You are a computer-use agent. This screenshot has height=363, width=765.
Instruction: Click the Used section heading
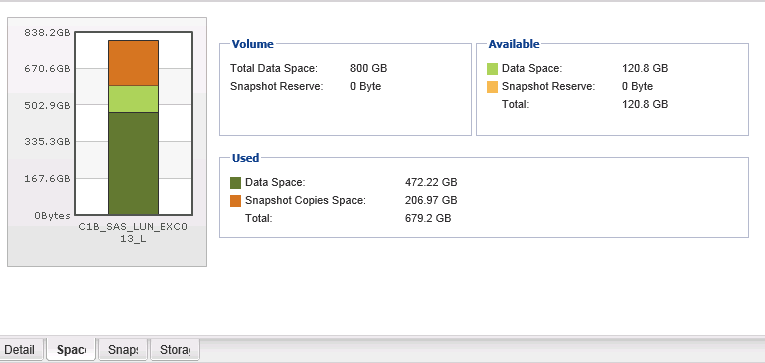tap(245, 158)
